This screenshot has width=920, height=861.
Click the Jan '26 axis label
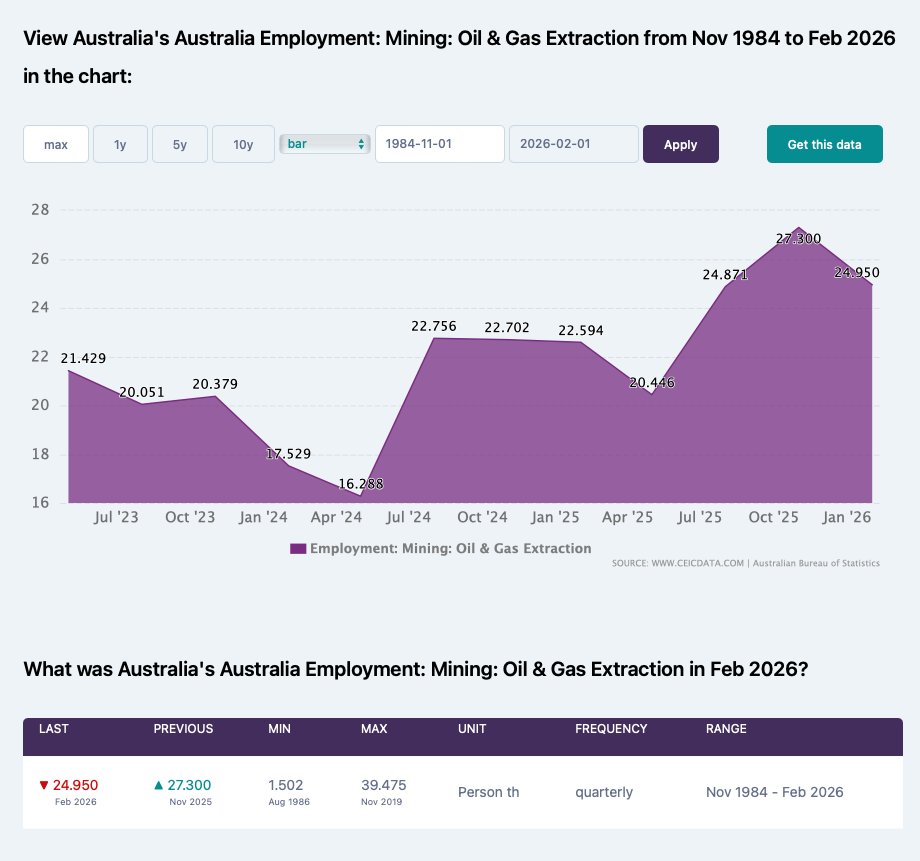[847, 517]
